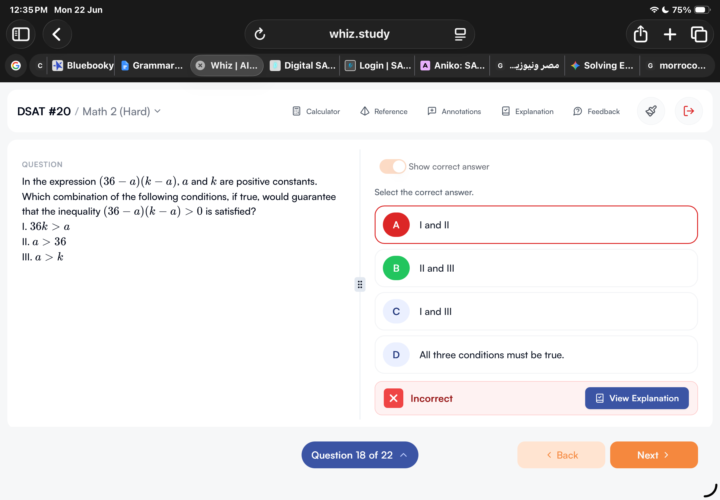Expand the Math 2 (Hard) module dropdown

tap(122, 112)
